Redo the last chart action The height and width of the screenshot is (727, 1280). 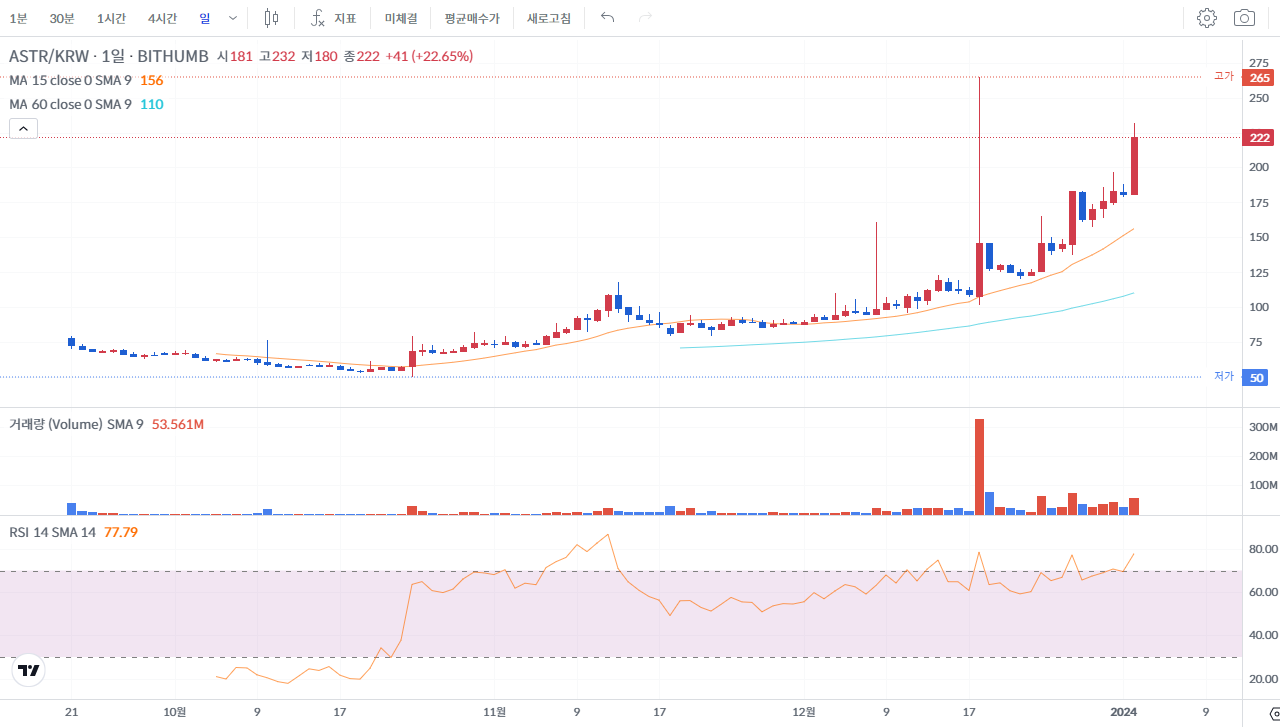point(645,18)
